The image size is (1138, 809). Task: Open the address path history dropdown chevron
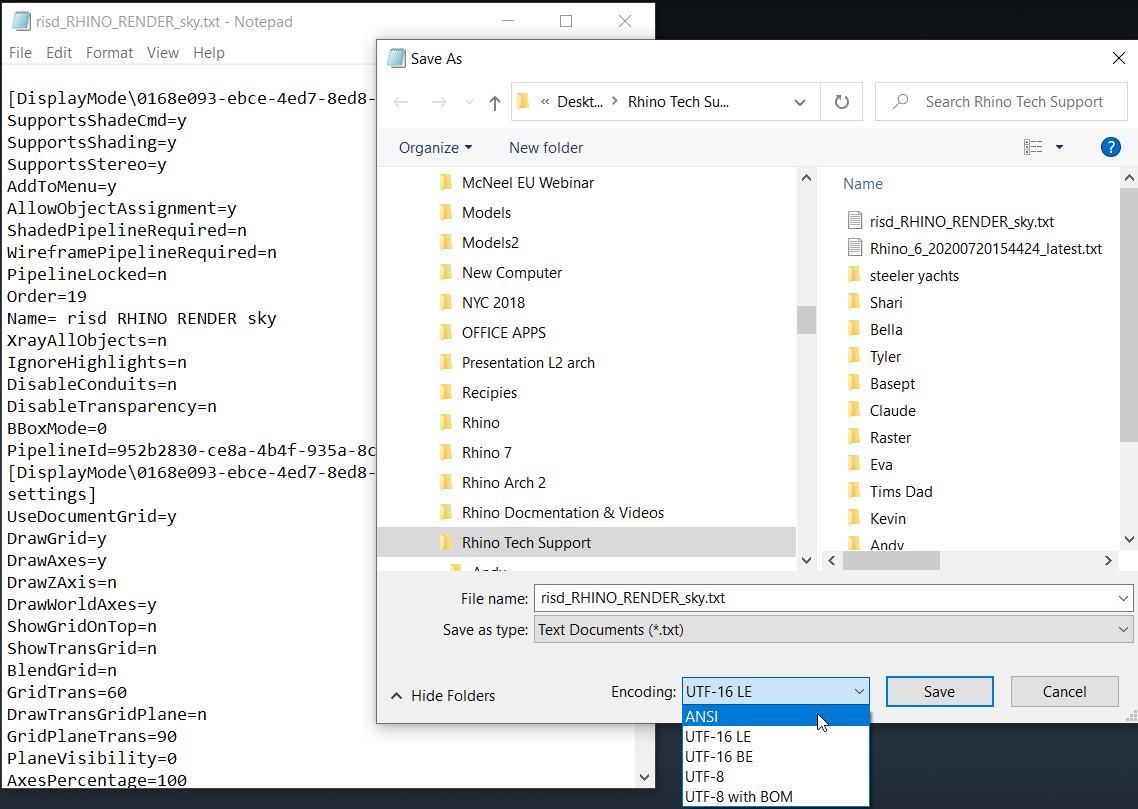pyautogui.click(x=800, y=102)
